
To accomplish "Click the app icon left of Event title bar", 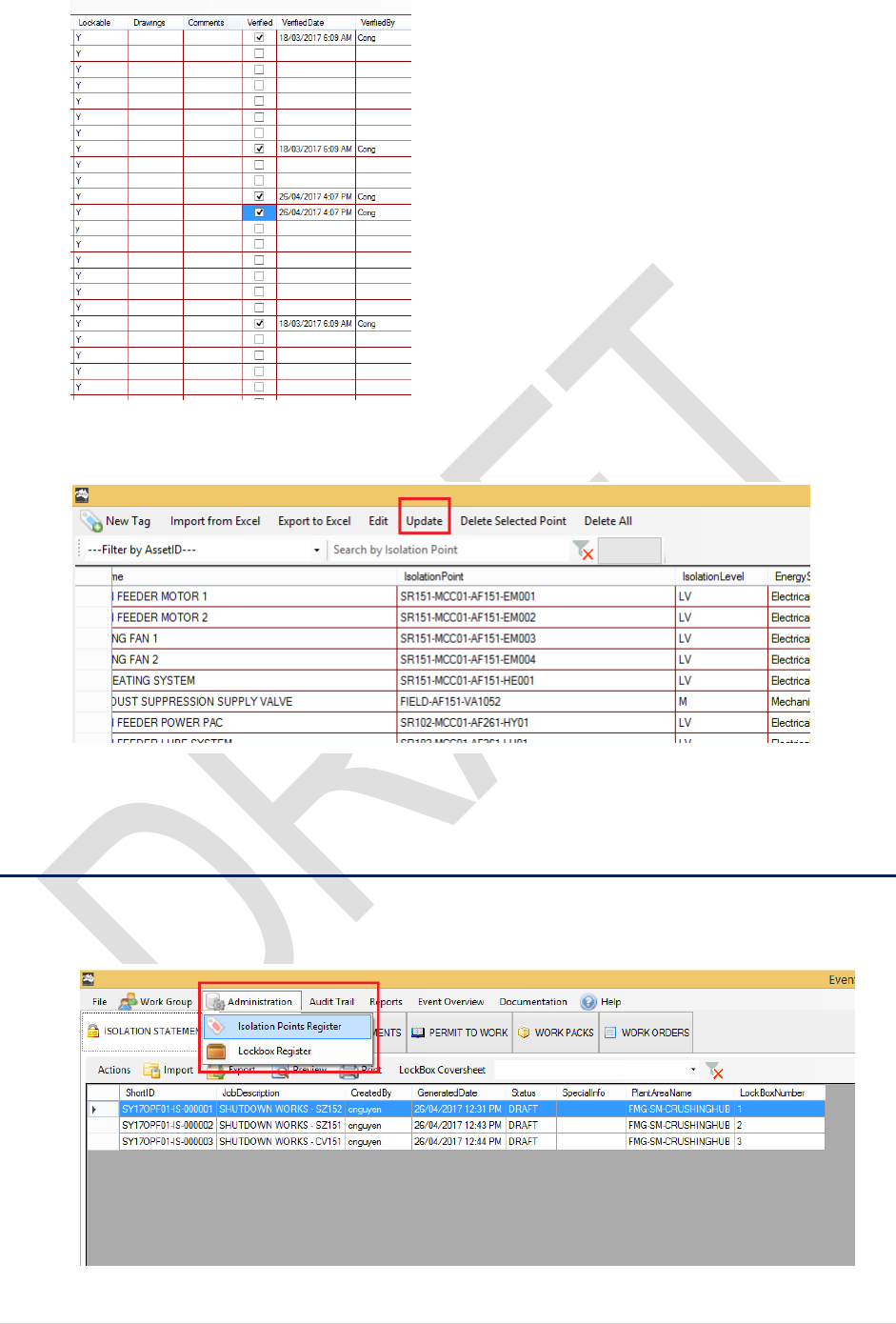I will tap(88, 978).
